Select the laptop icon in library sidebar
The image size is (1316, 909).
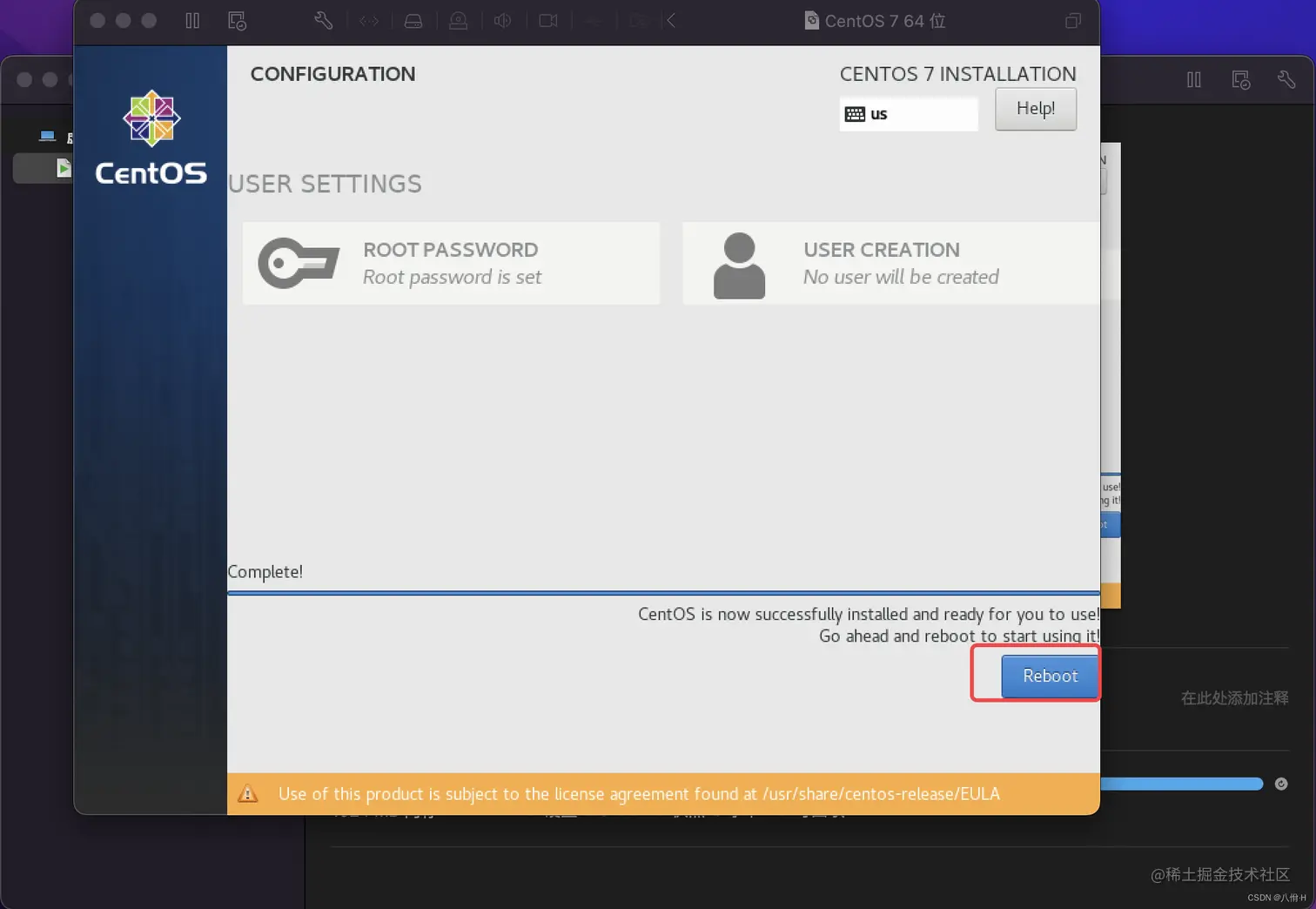pos(48,136)
